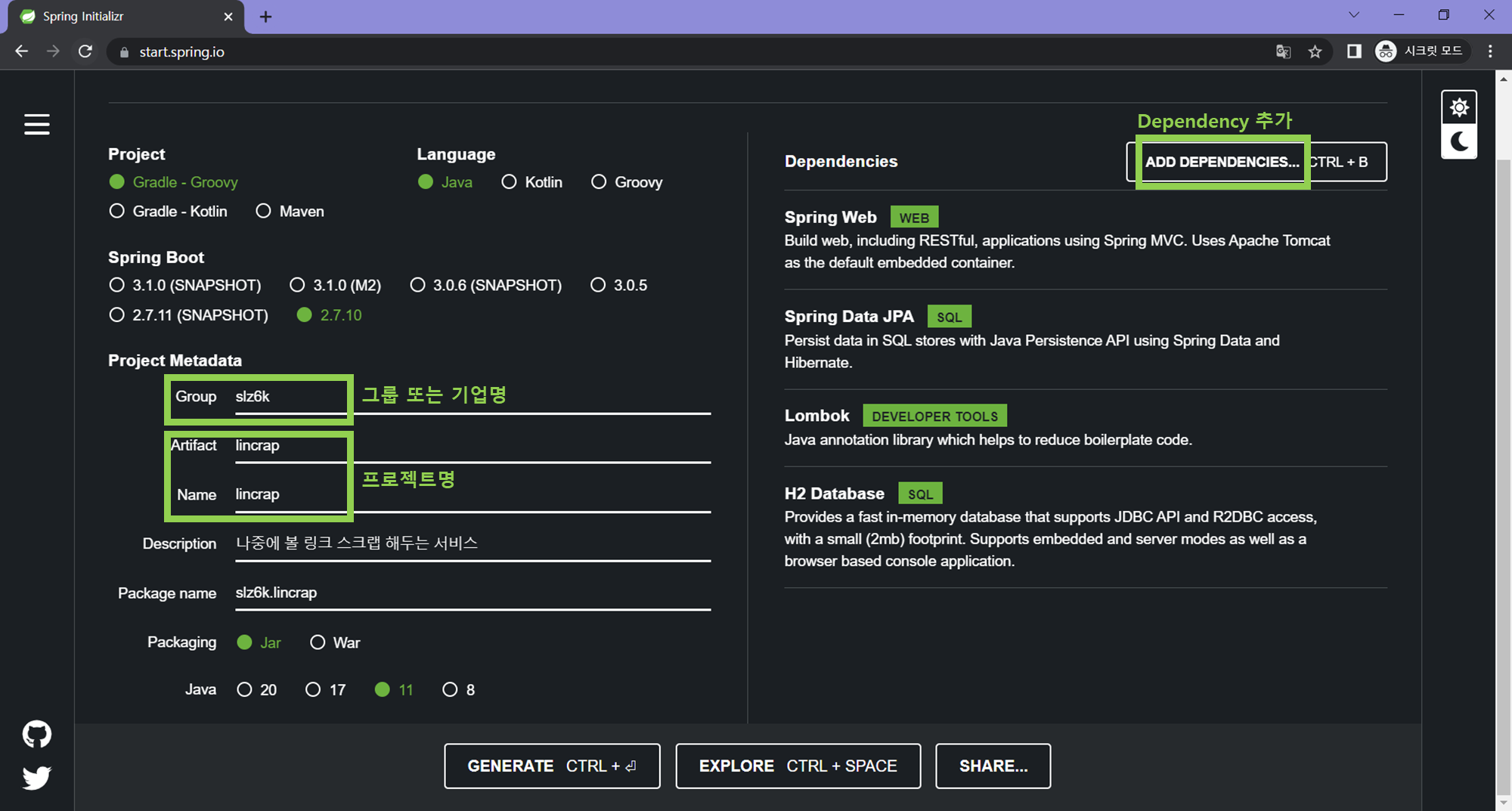Image resolution: width=1512 pixels, height=811 pixels.
Task: Select Java version 17
Action: pyautogui.click(x=326, y=689)
